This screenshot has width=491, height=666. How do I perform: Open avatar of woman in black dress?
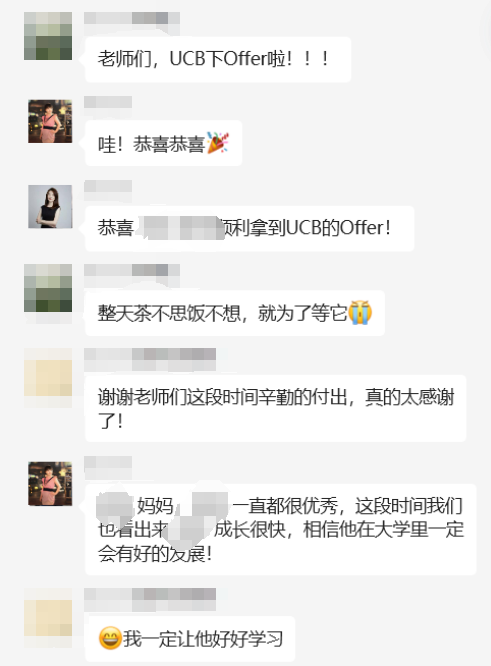50,207
